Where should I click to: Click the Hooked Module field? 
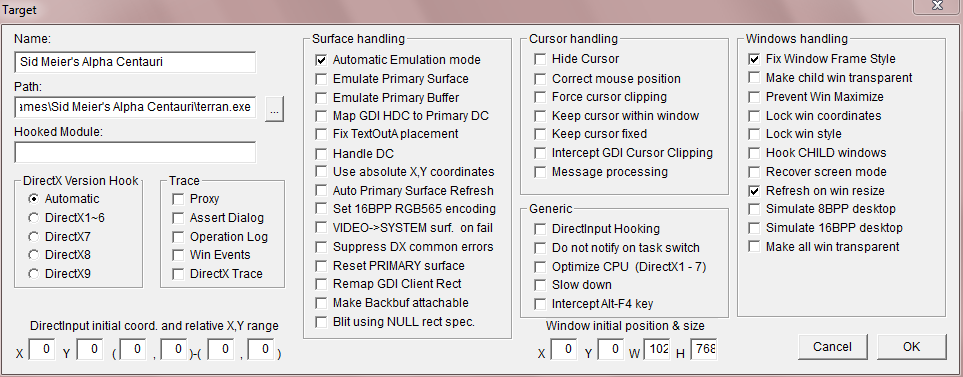[x=135, y=153]
